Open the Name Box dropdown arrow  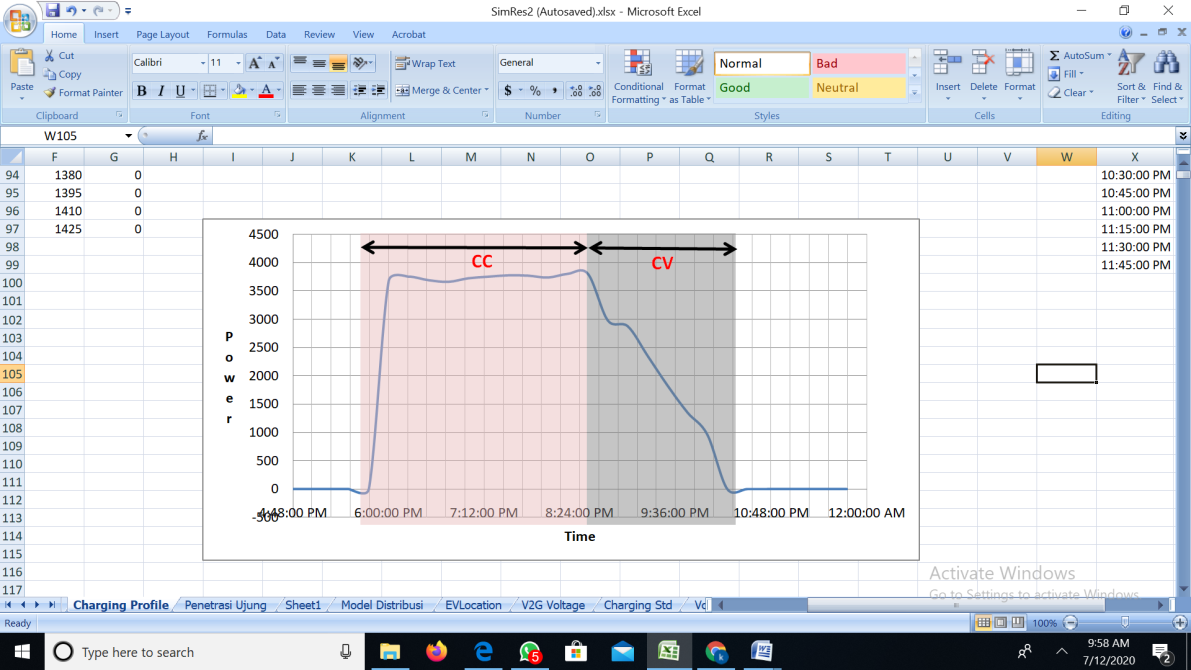[x=128, y=136]
